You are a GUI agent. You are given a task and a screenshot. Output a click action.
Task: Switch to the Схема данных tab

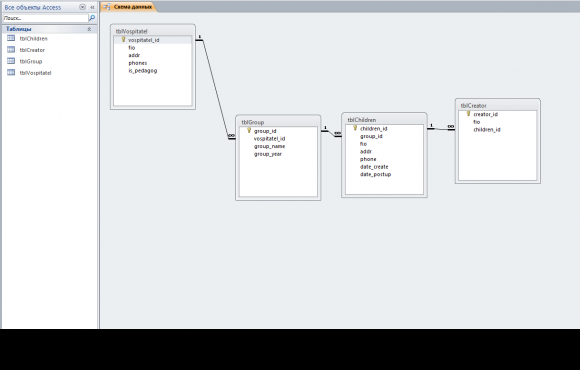(x=128, y=7)
